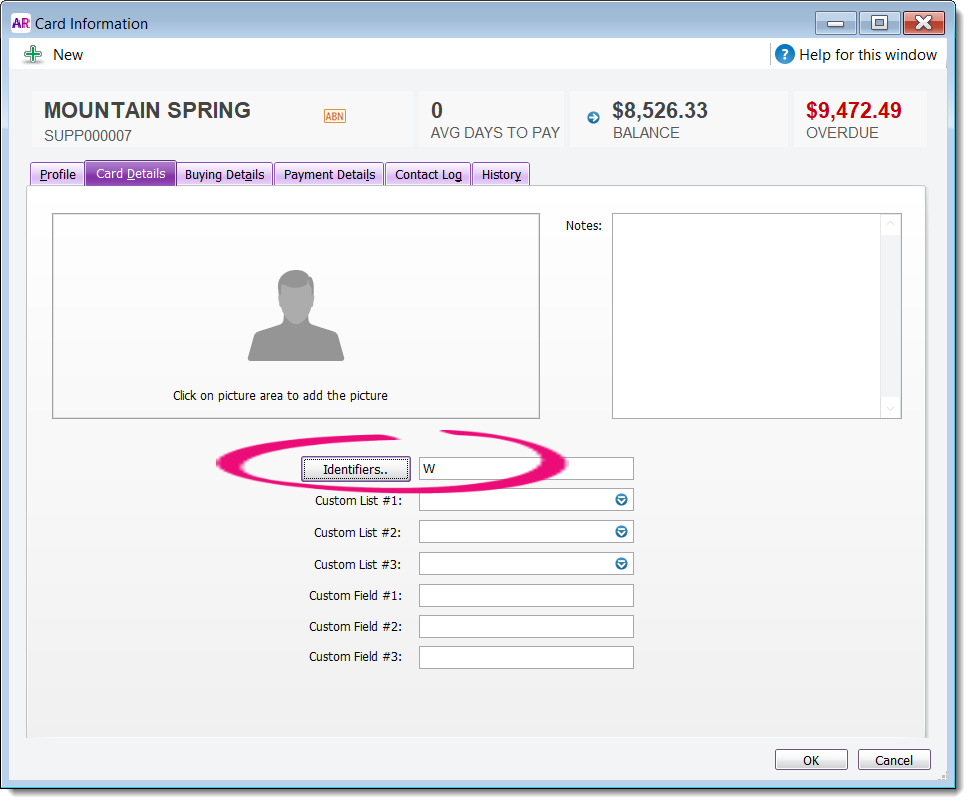The image size is (971, 804).
Task: Click the AR icon in the title bar
Action: point(20,23)
